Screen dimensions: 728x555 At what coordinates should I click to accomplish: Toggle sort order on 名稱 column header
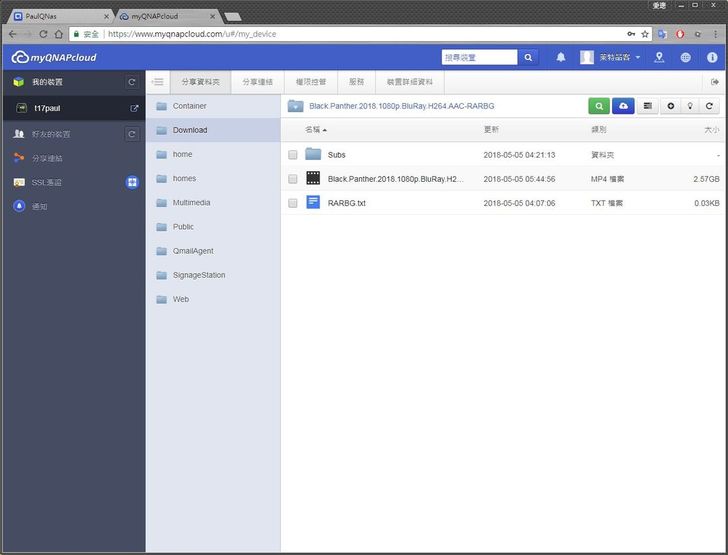[315, 130]
